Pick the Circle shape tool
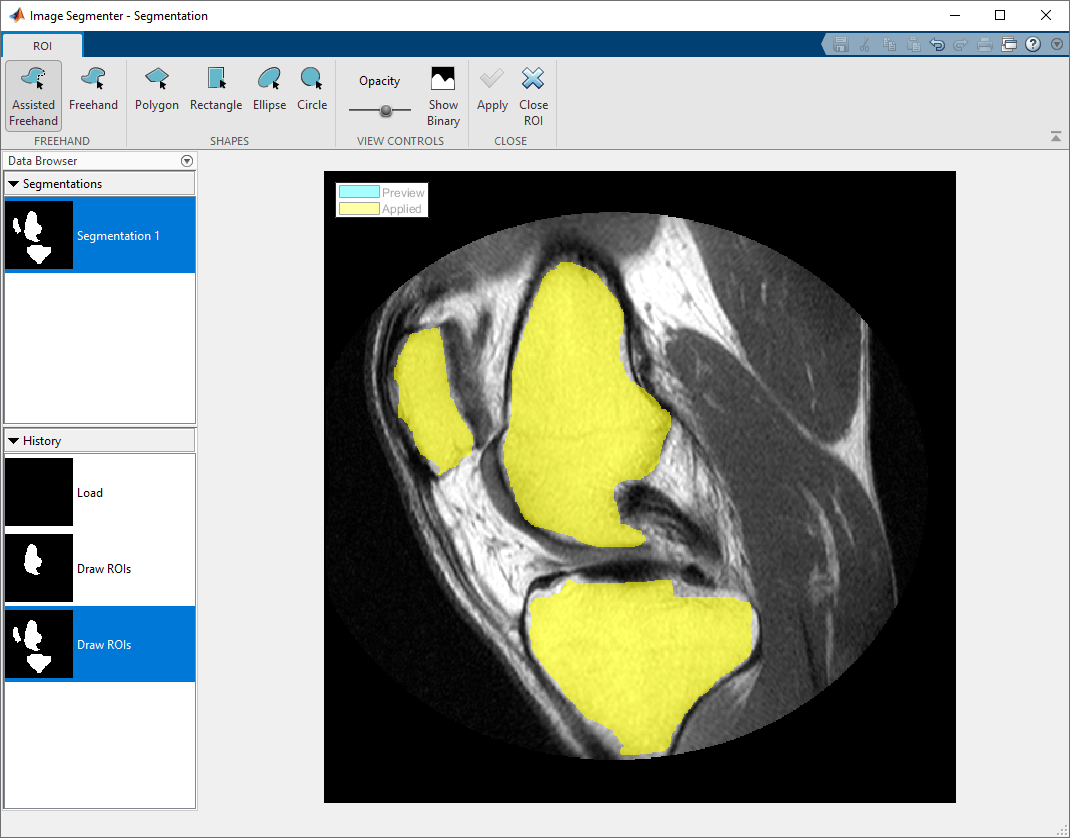This screenshot has width=1070, height=838. pos(312,89)
